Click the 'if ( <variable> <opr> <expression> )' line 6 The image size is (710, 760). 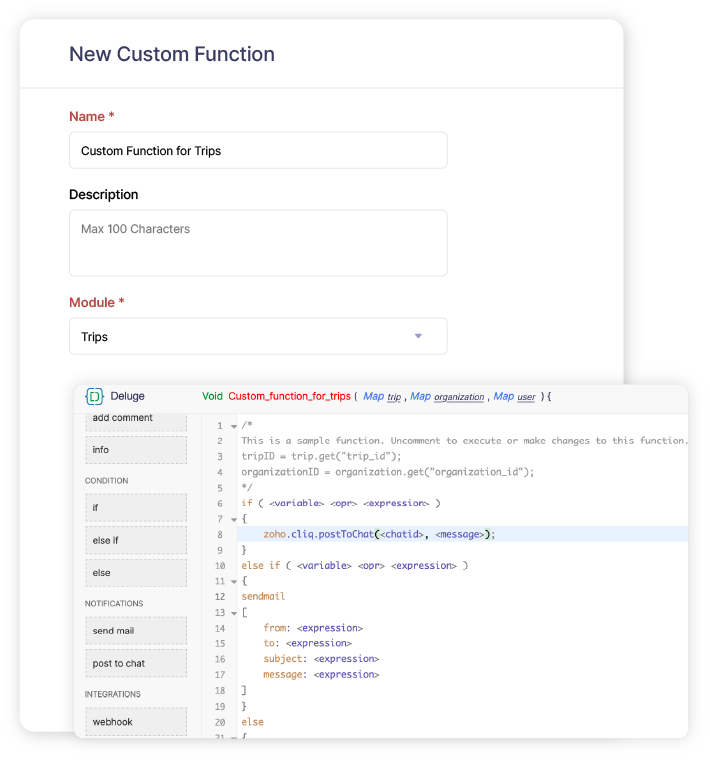coord(341,503)
